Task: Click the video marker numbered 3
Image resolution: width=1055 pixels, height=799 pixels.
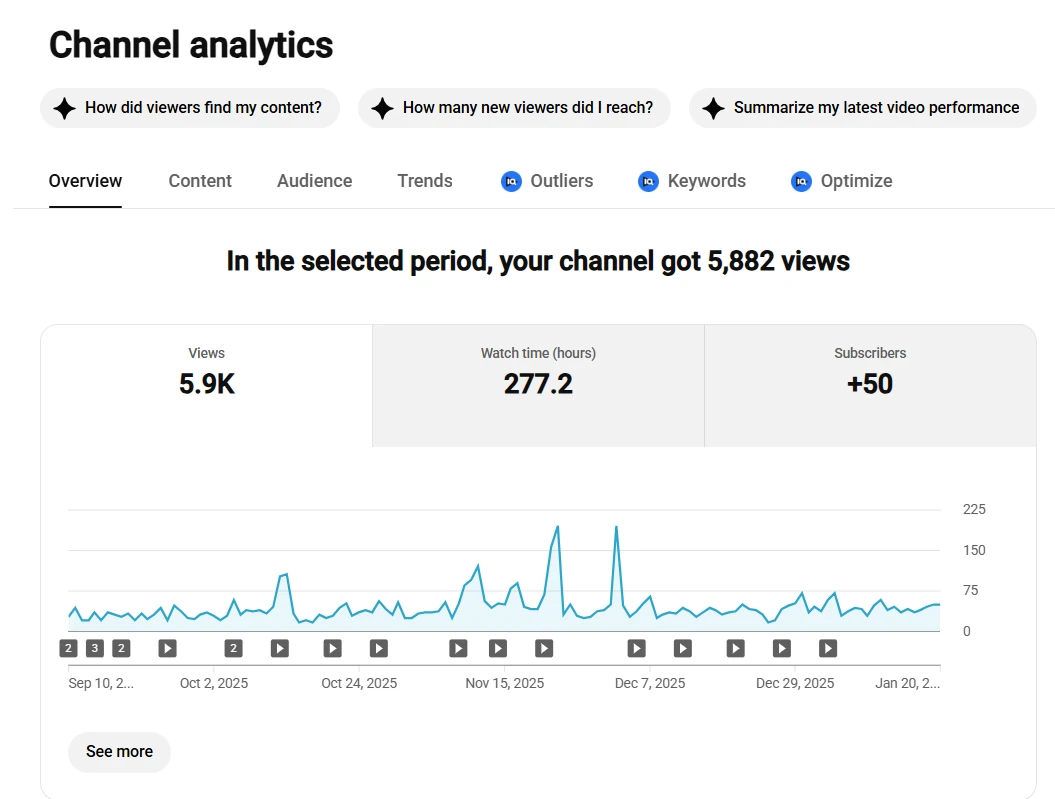Action: 95,648
